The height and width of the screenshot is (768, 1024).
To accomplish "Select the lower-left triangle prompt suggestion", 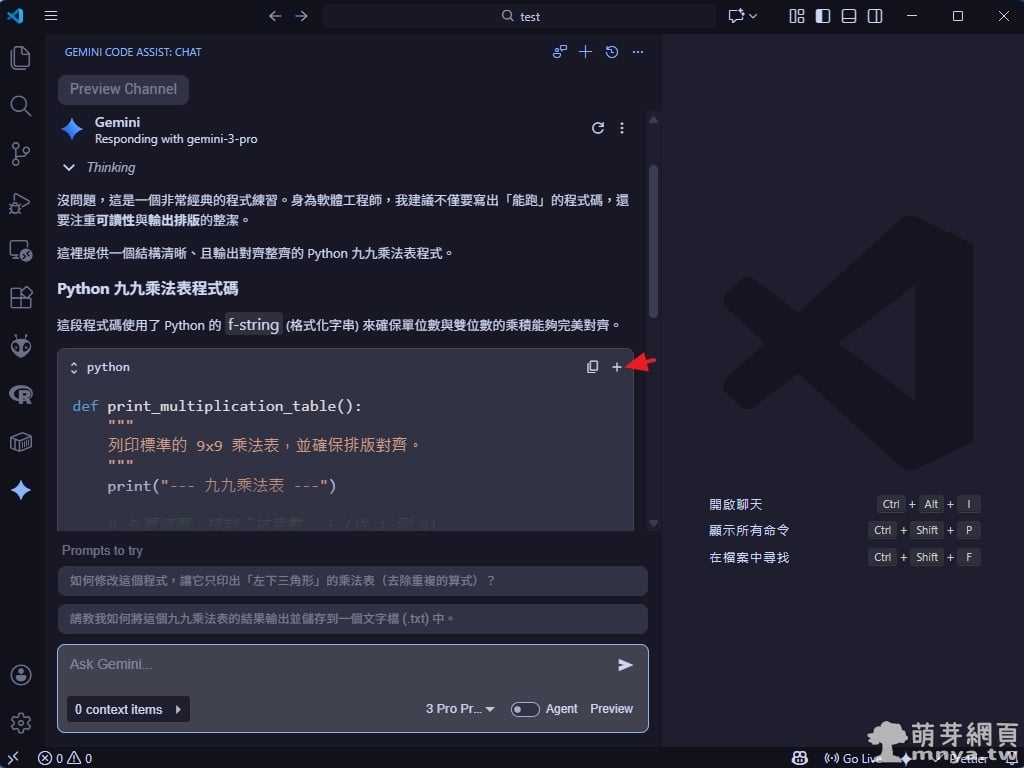I will pos(352,581).
